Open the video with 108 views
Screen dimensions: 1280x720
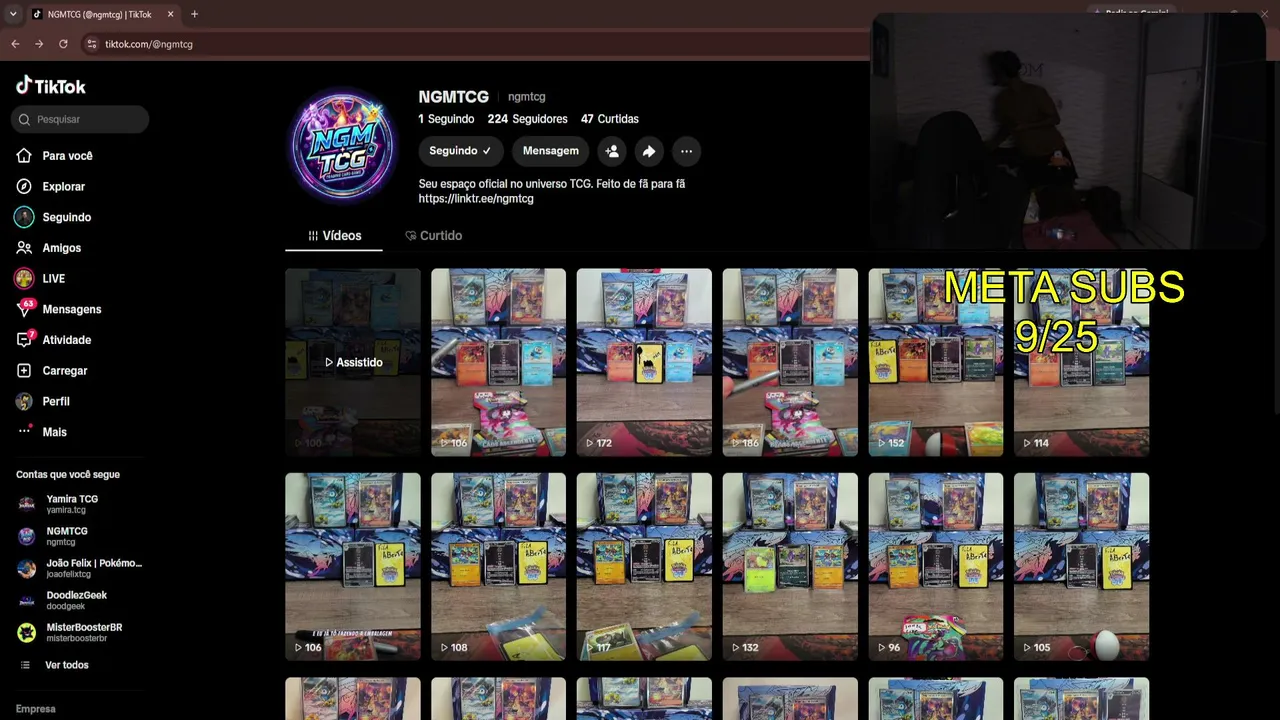(498, 567)
